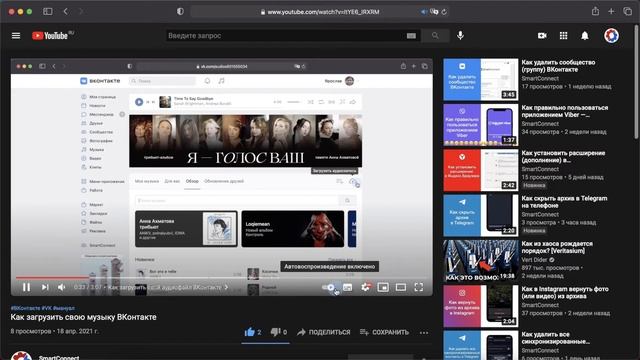This screenshot has height=360, width=640.
Task: Open the on-screen keyboard in search field
Action: [x=411, y=36]
